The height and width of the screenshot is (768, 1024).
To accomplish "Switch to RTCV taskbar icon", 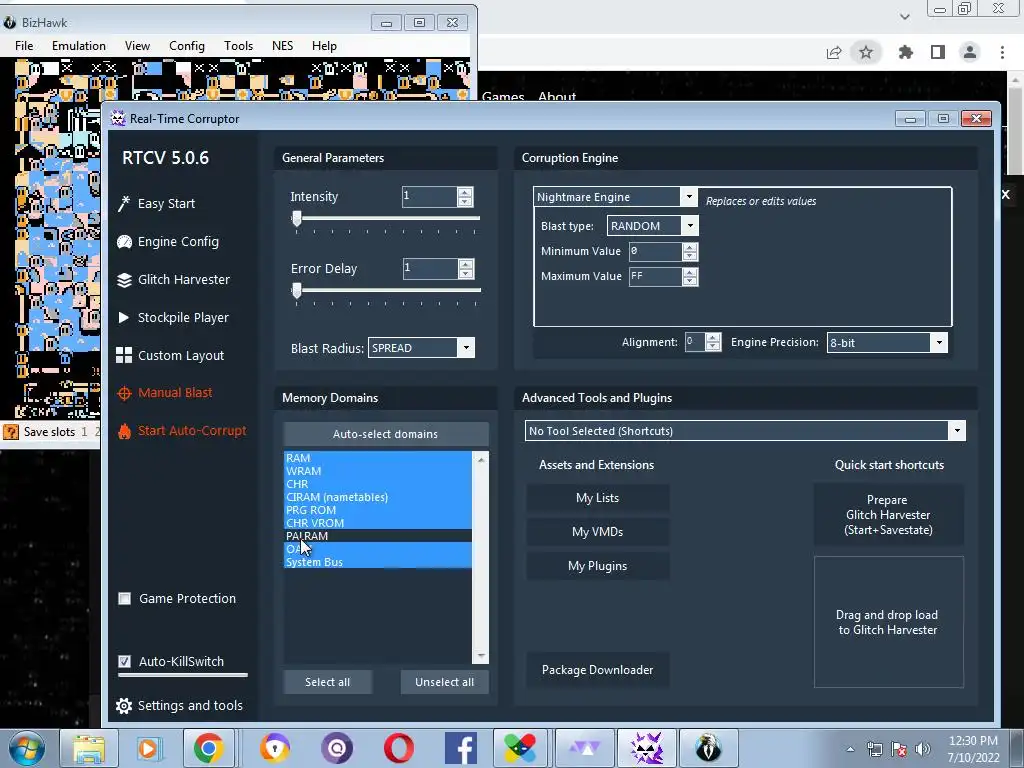I will [x=647, y=748].
